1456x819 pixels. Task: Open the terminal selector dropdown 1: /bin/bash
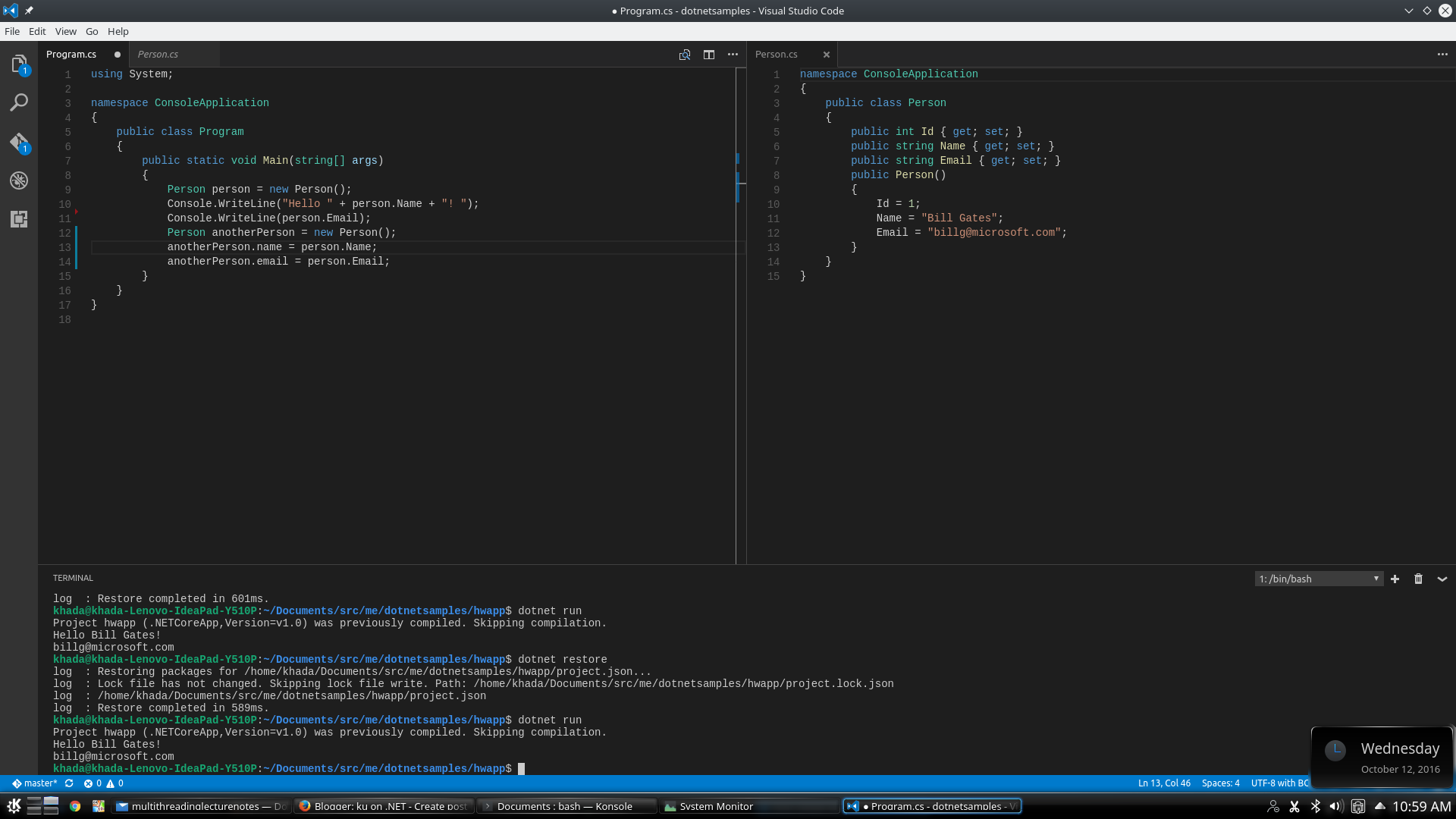[x=1319, y=579]
